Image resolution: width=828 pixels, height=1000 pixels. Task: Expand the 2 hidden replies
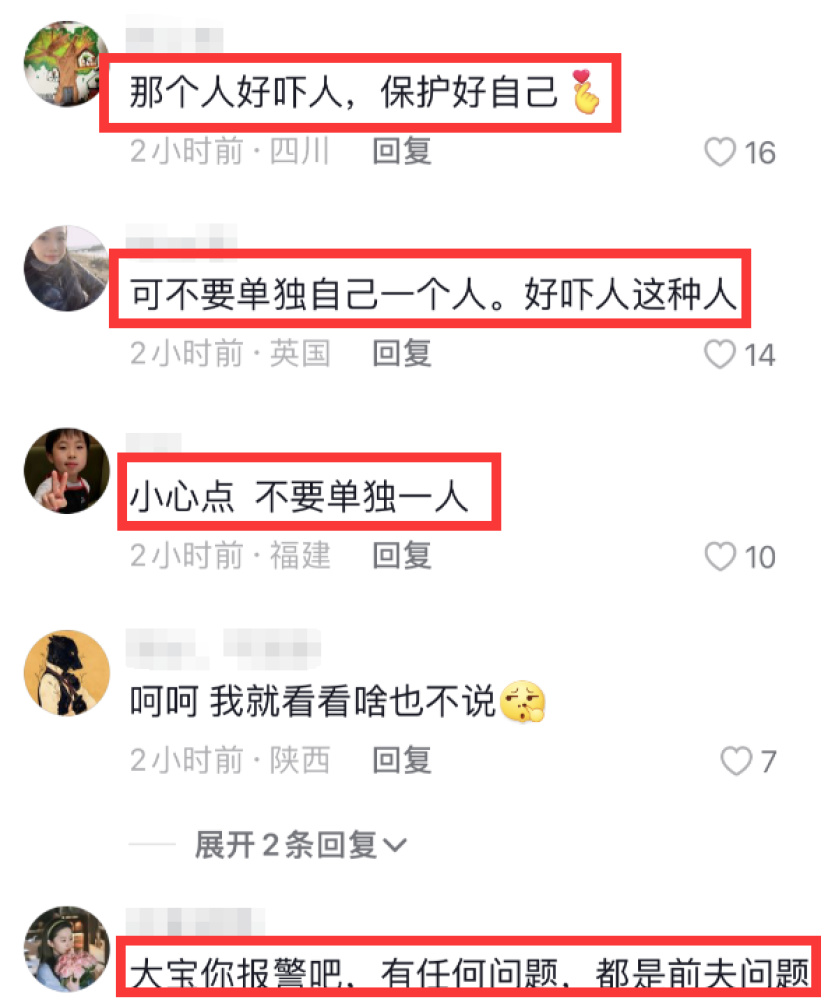pos(300,845)
